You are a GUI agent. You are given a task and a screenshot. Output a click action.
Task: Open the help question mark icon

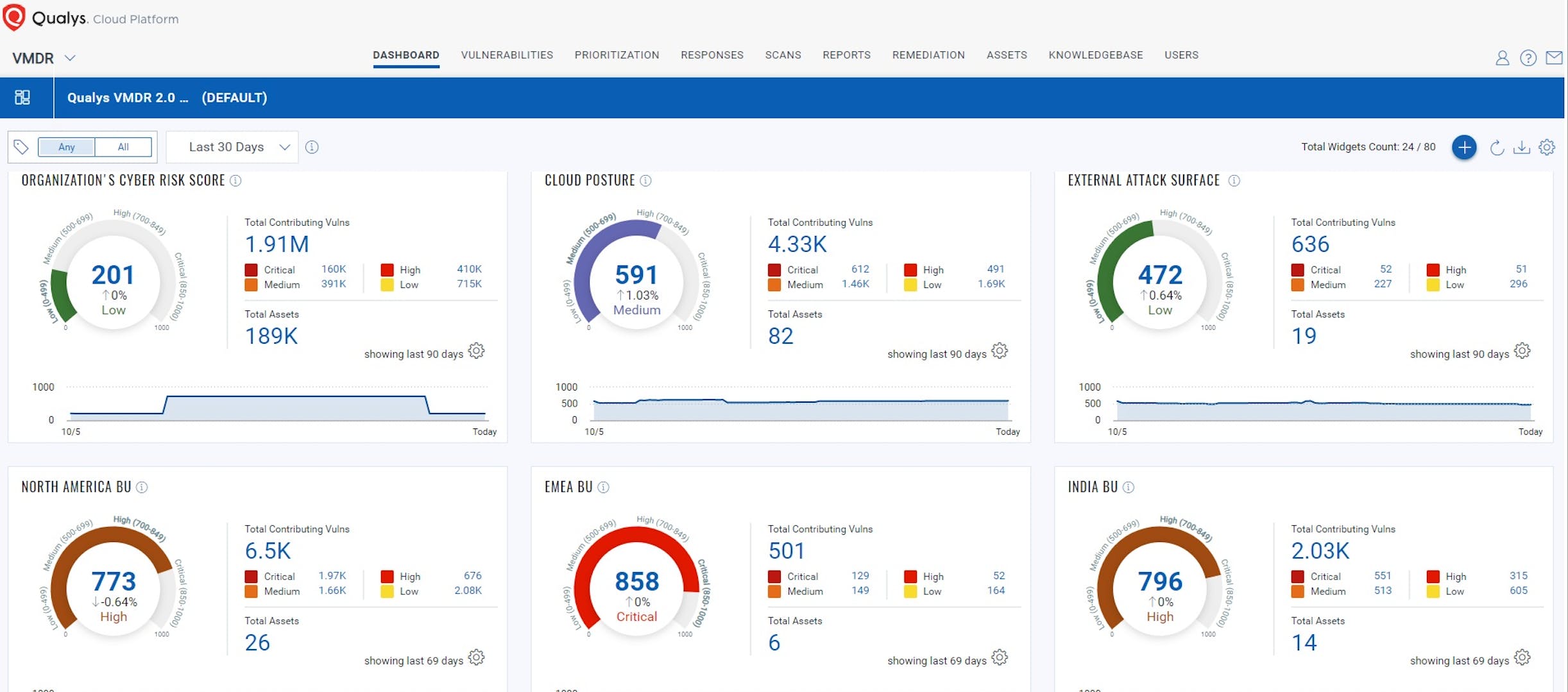[1528, 58]
